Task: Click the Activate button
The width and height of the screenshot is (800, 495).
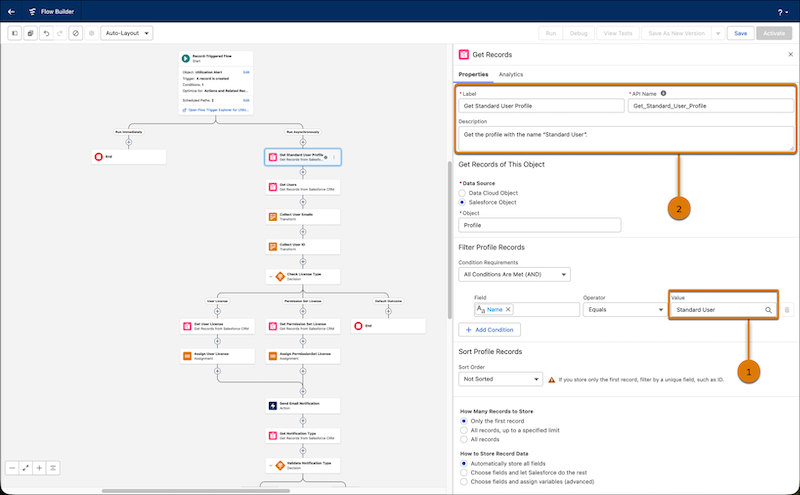Action: (774, 33)
